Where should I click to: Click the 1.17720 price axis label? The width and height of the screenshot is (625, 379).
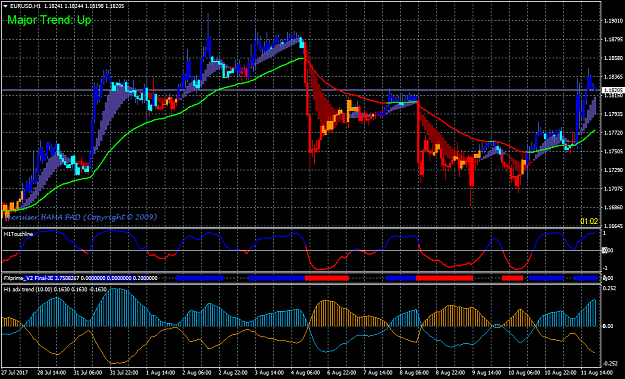(x=613, y=133)
